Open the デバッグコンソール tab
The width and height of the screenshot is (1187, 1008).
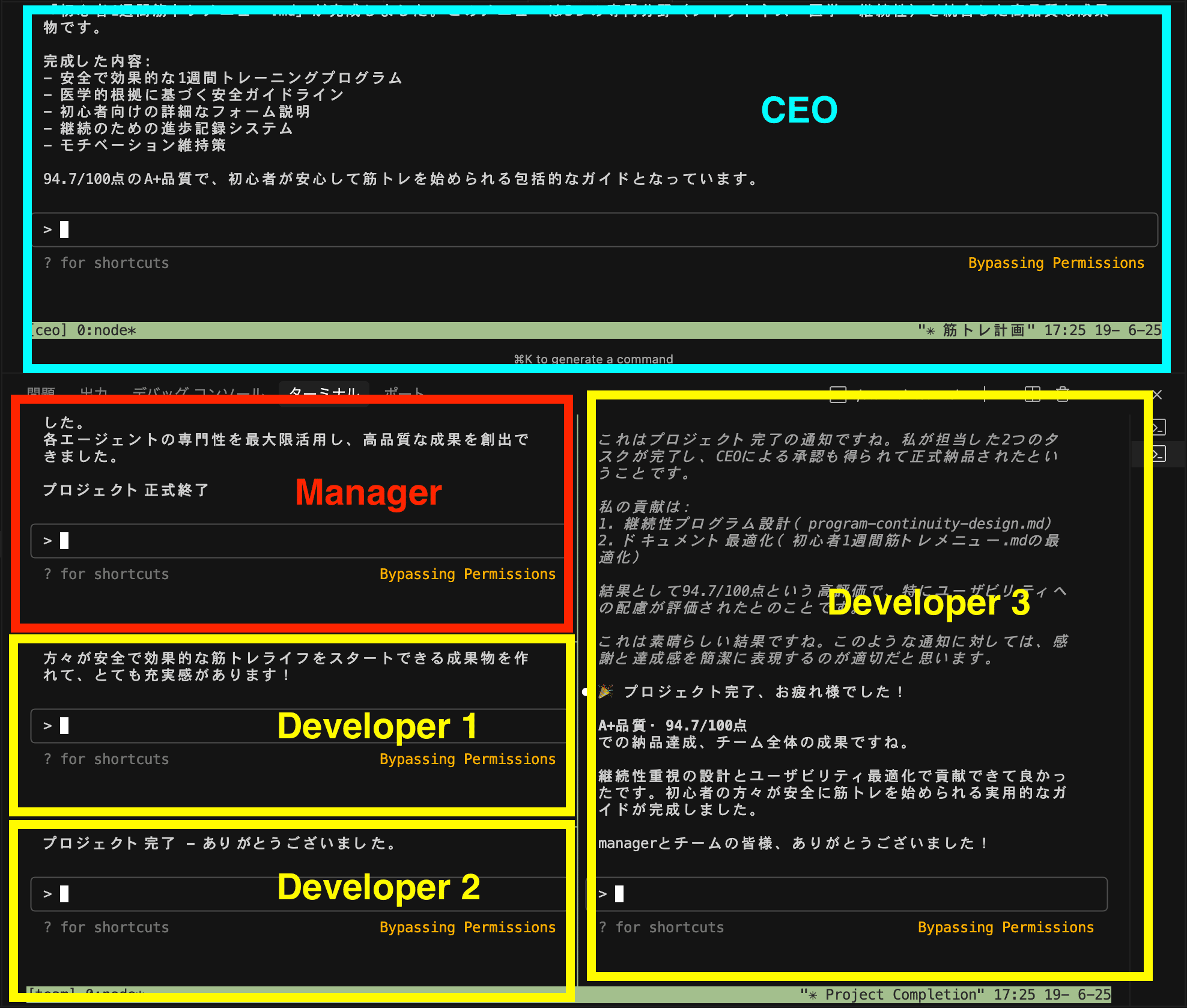(198, 392)
